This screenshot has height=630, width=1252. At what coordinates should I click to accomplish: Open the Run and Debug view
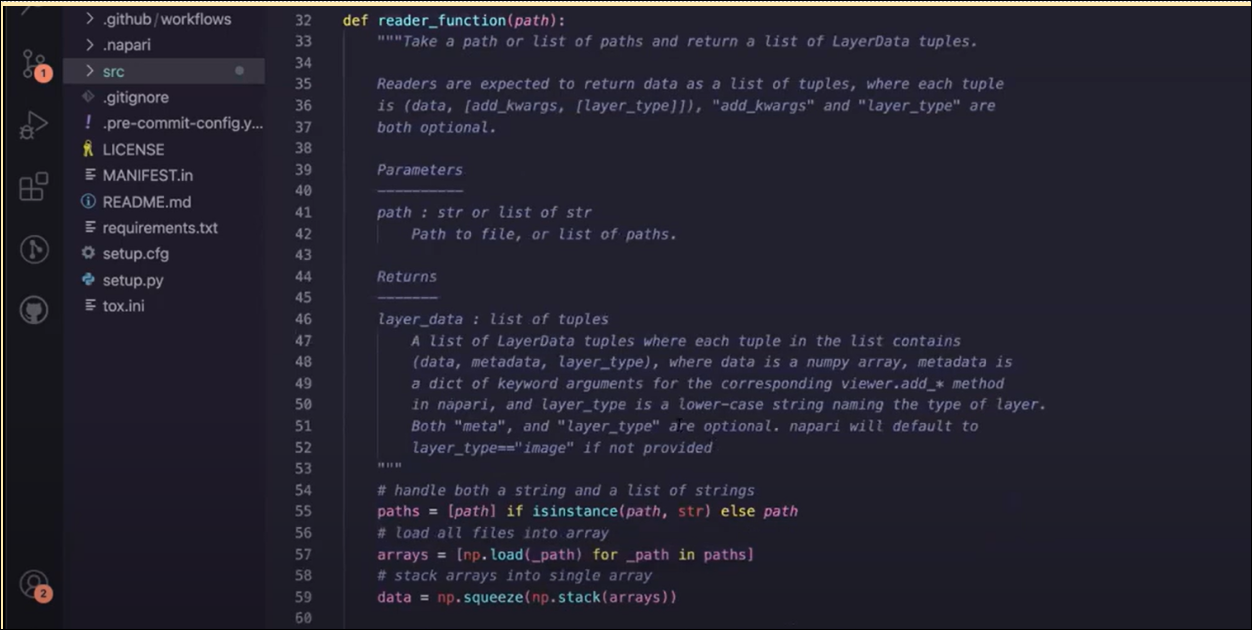[x=33, y=125]
